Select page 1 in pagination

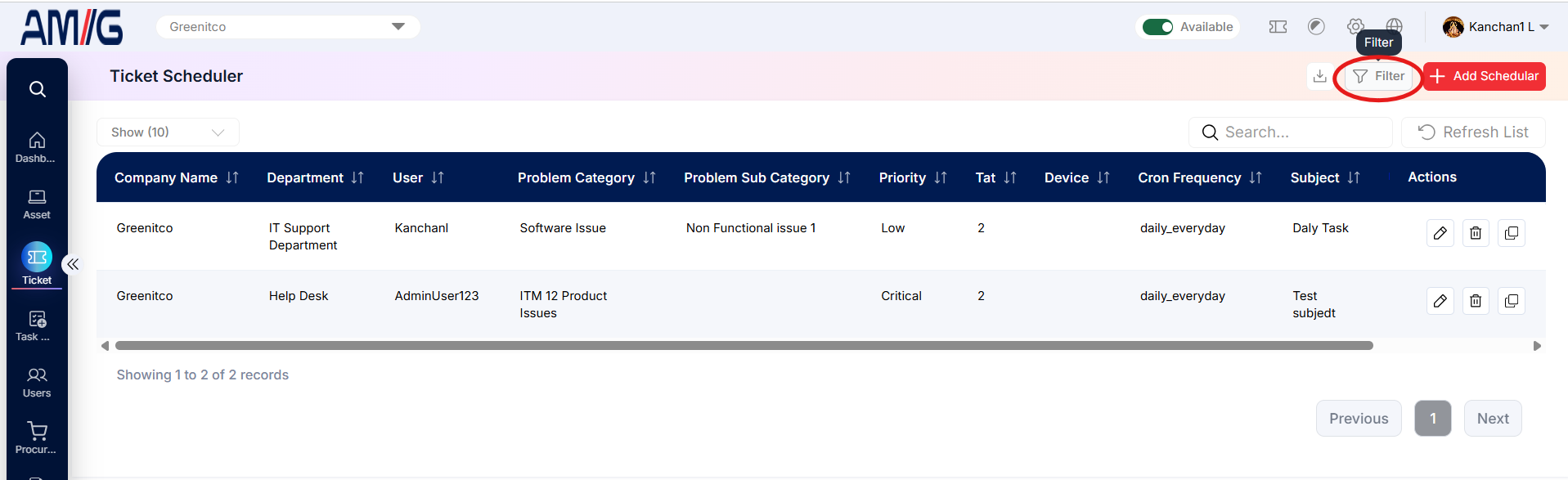1433,419
